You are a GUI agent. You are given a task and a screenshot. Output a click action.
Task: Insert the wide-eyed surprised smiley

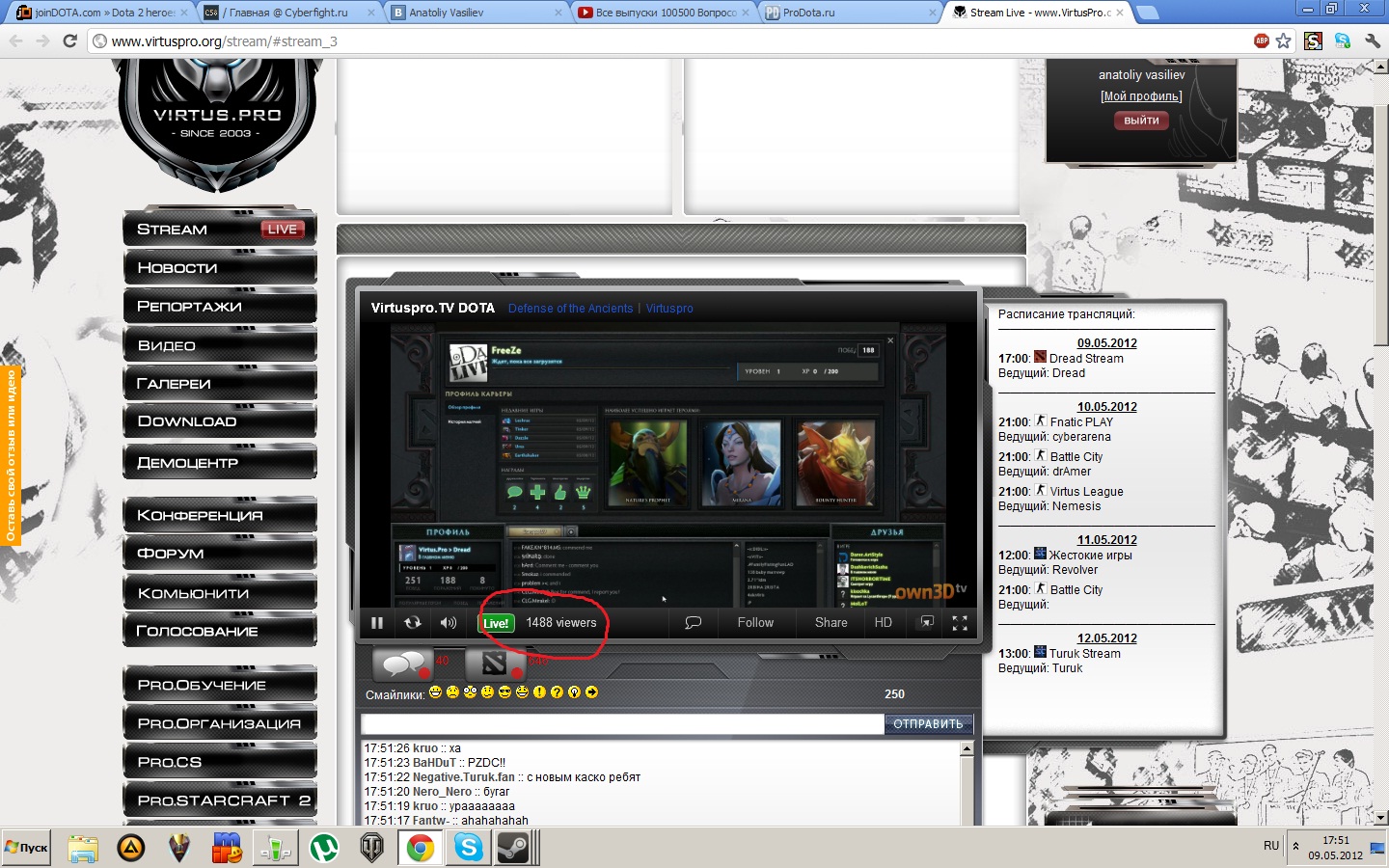click(471, 692)
